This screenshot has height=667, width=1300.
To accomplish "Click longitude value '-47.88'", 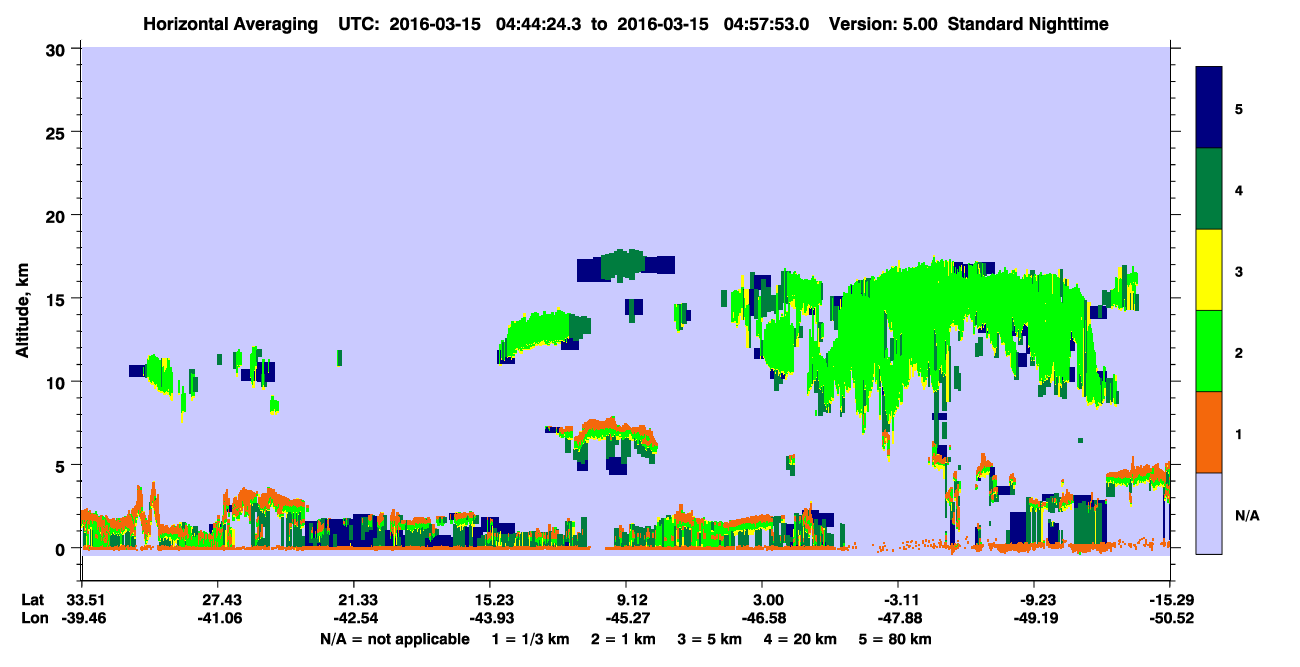I will coord(898,619).
